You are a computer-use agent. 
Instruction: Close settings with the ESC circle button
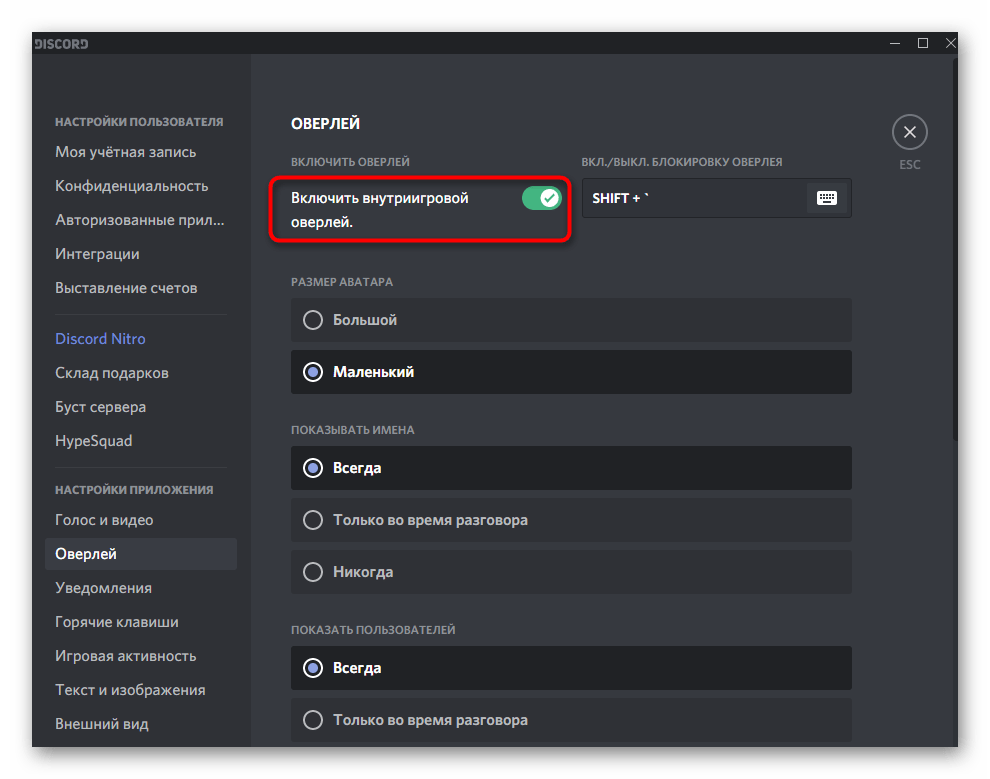coord(909,132)
